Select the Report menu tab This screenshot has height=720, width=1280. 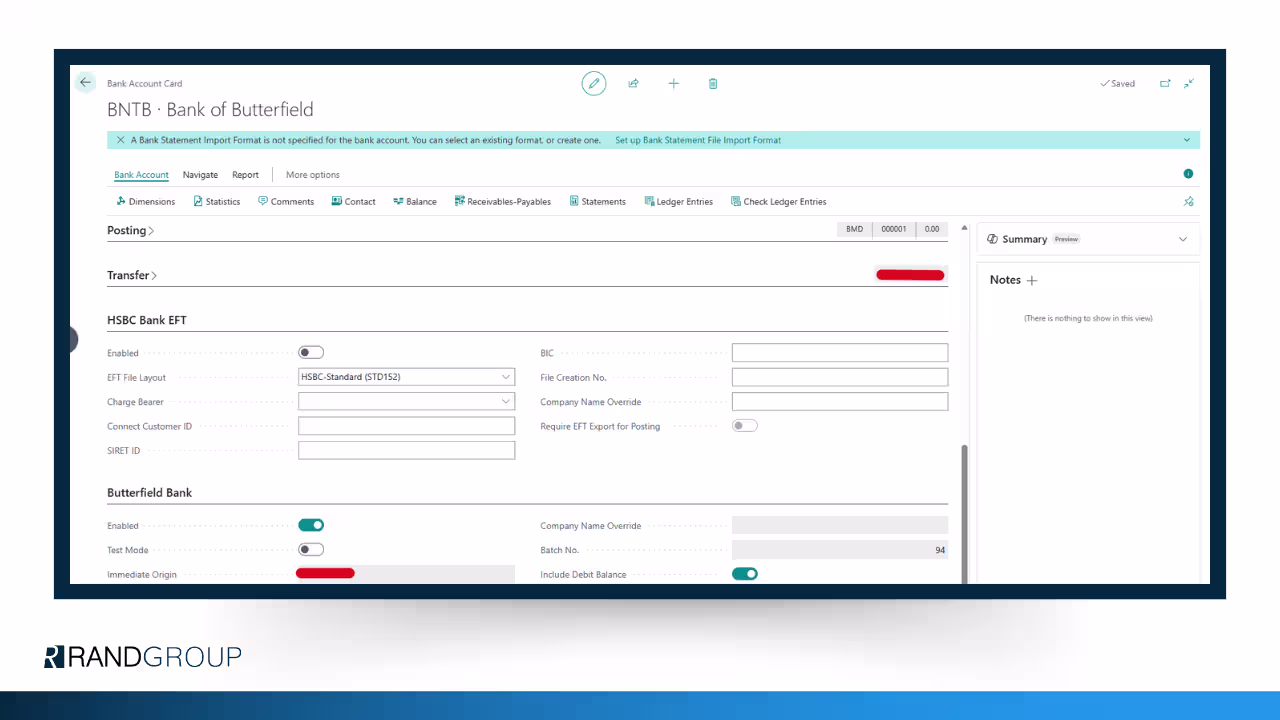coord(245,175)
